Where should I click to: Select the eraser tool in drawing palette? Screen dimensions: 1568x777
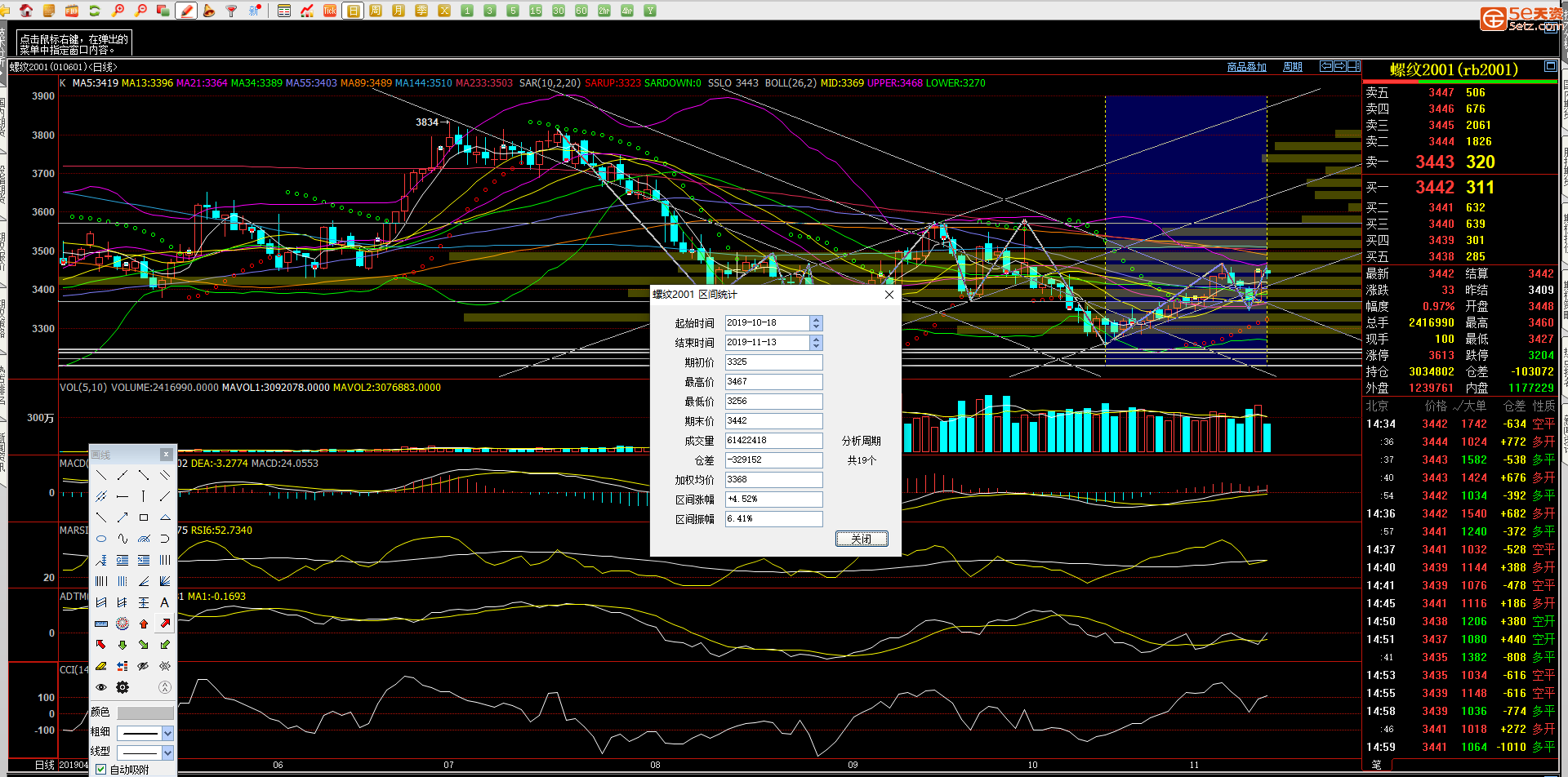tap(101, 666)
